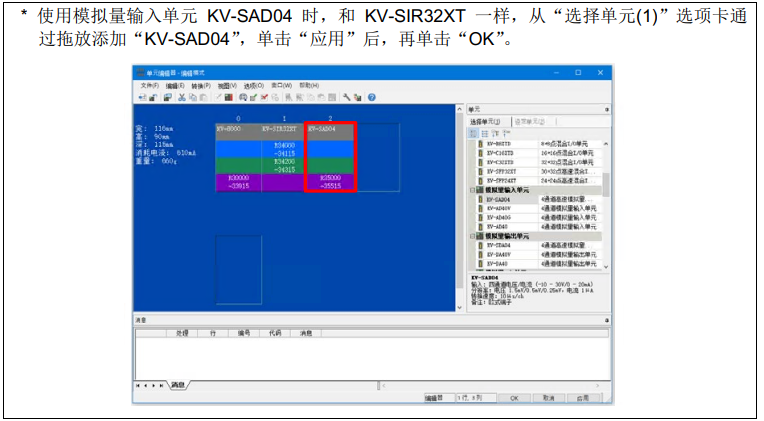Click the blue Help question mark icon
The image size is (764, 421).
(372, 97)
